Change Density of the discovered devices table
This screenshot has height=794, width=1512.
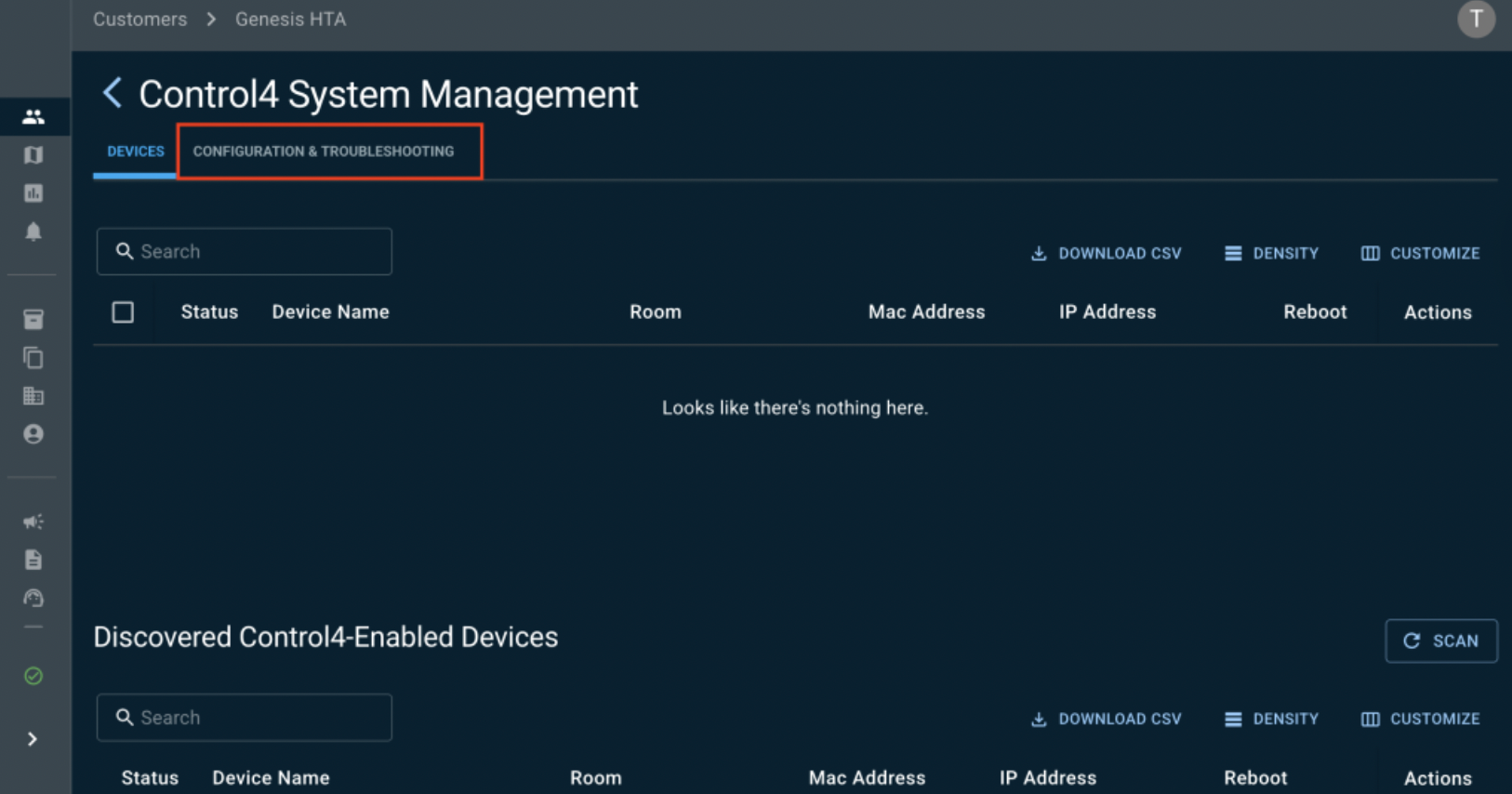click(1271, 720)
